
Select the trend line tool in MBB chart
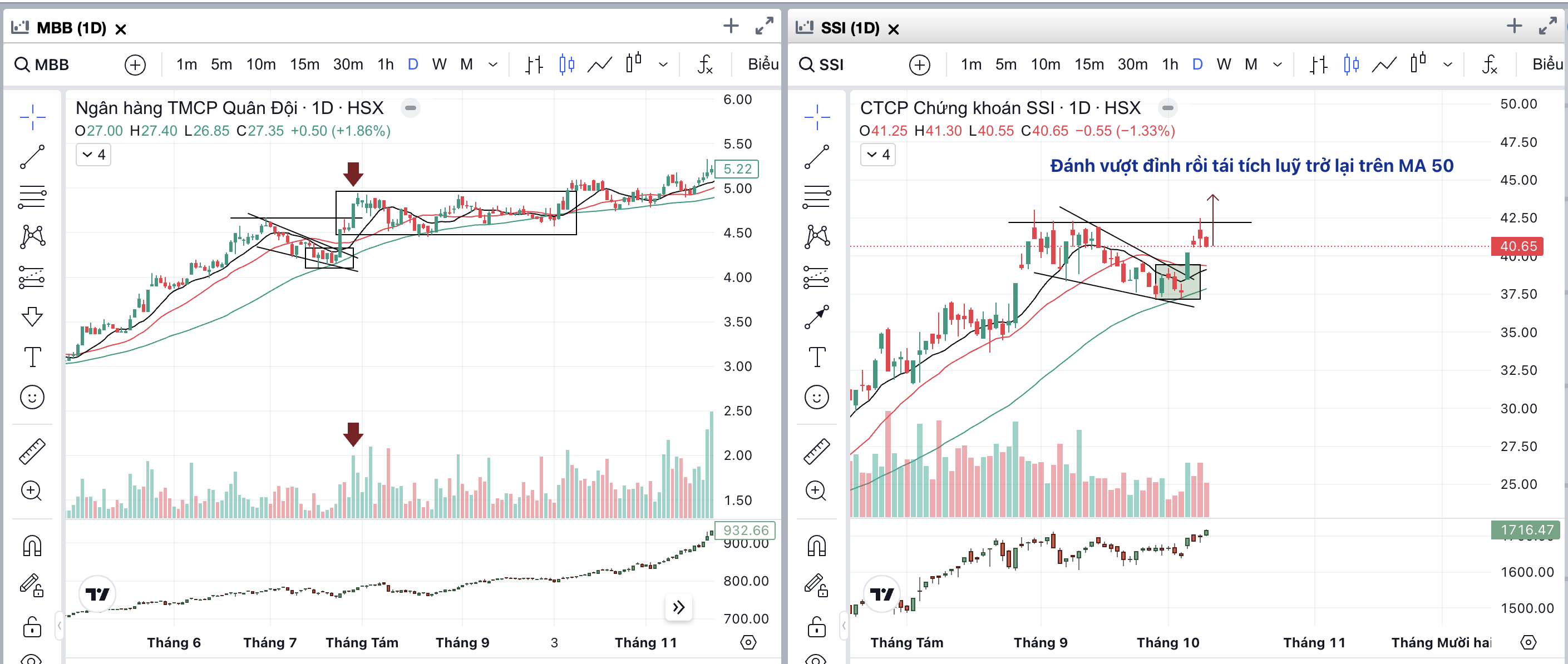[32, 157]
